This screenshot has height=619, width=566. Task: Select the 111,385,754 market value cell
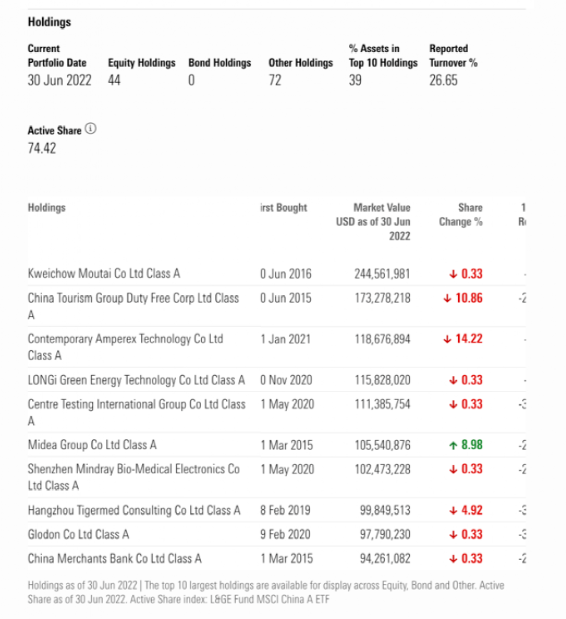pos(382,404)
